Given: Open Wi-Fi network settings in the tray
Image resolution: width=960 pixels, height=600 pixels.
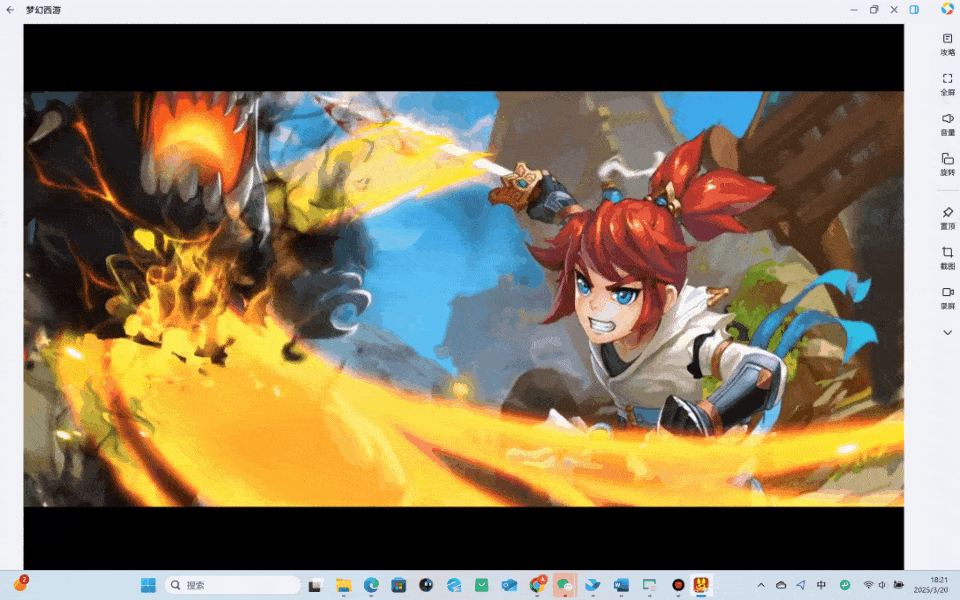Looking at the screenshot, I should pos(868,585).
